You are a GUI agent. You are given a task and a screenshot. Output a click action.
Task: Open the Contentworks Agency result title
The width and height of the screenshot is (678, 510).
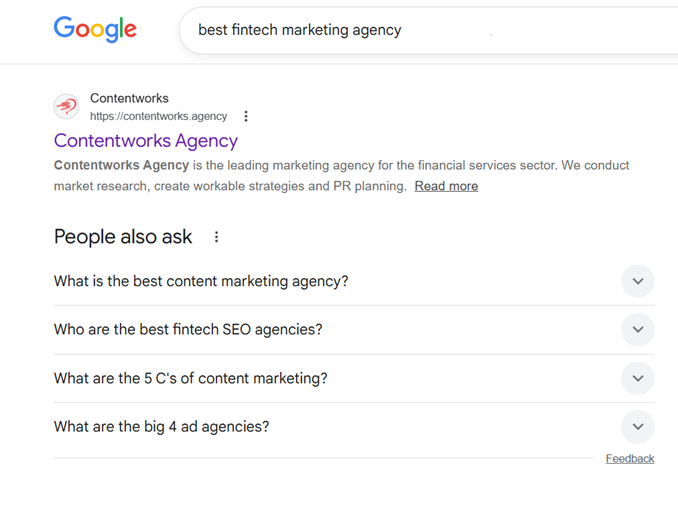pyautogui.click(x=146, y=141)
